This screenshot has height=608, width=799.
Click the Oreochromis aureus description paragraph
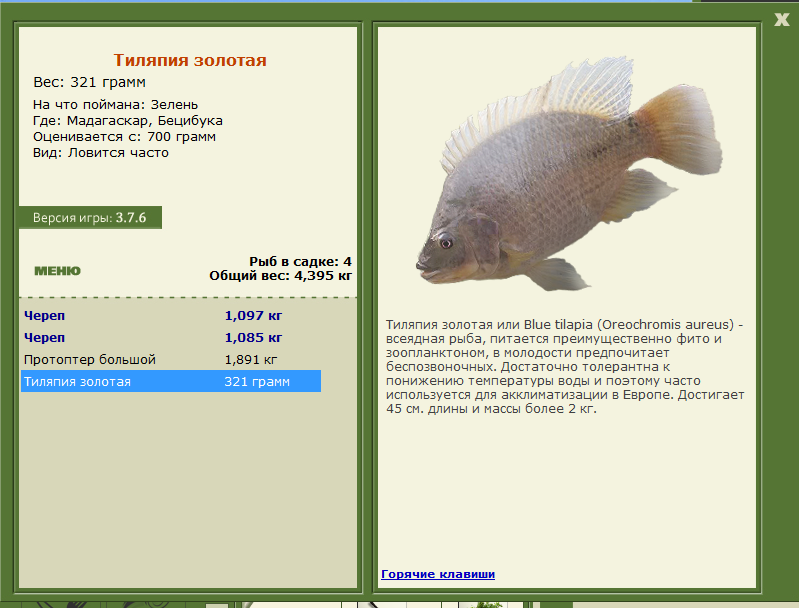[x=565, y=366]
